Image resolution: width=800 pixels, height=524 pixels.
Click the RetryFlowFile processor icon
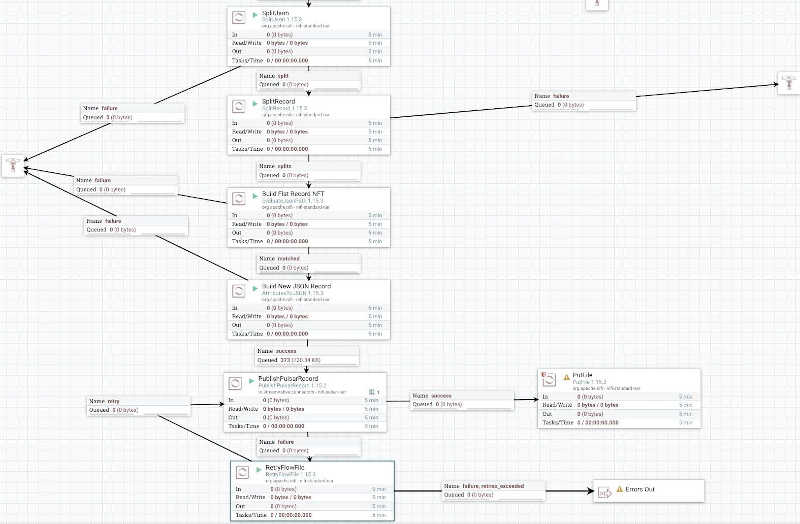(x=243, y=471)
